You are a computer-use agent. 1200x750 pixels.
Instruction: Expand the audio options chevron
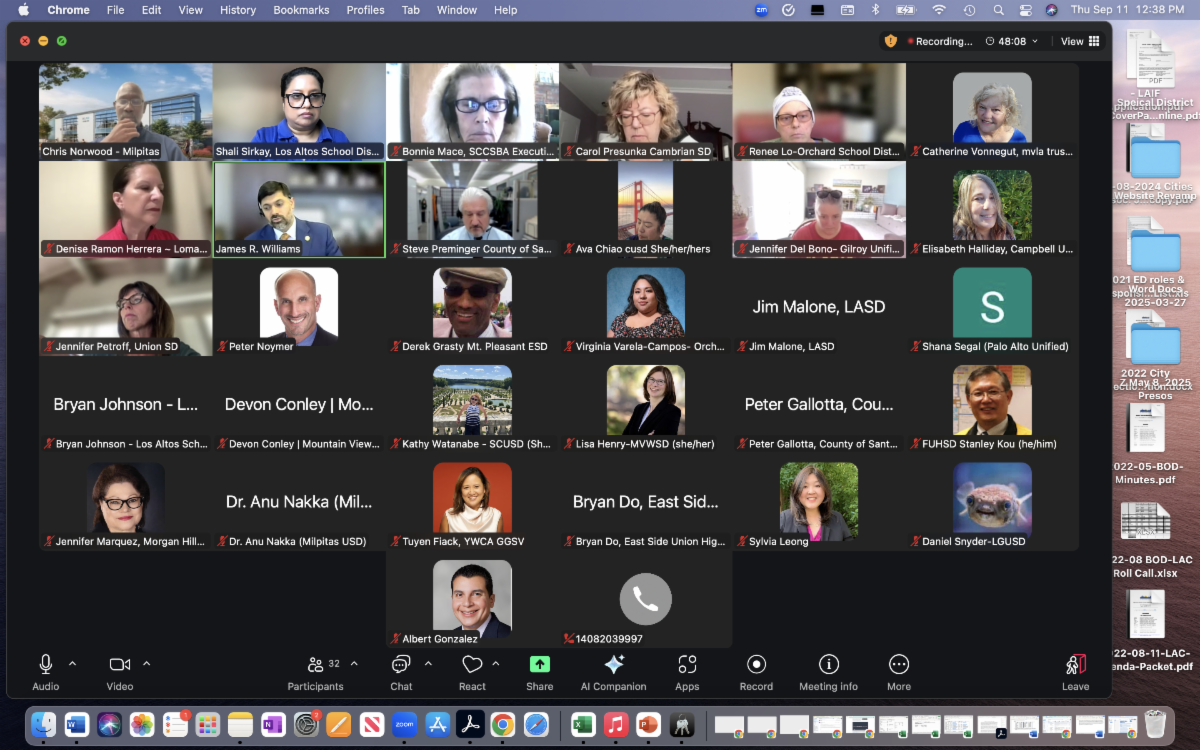tap(72, 664)
